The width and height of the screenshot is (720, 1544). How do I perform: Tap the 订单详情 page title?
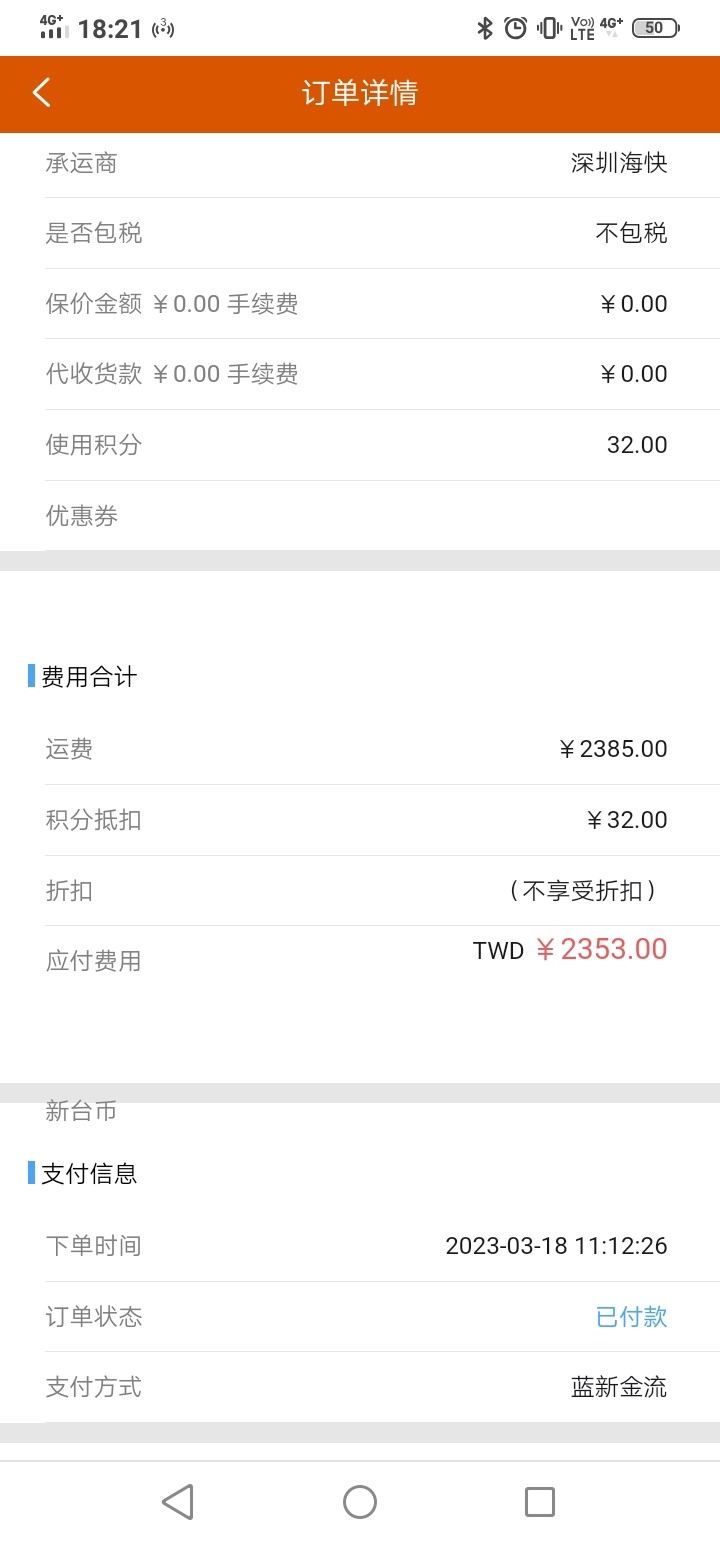(360, 93)
